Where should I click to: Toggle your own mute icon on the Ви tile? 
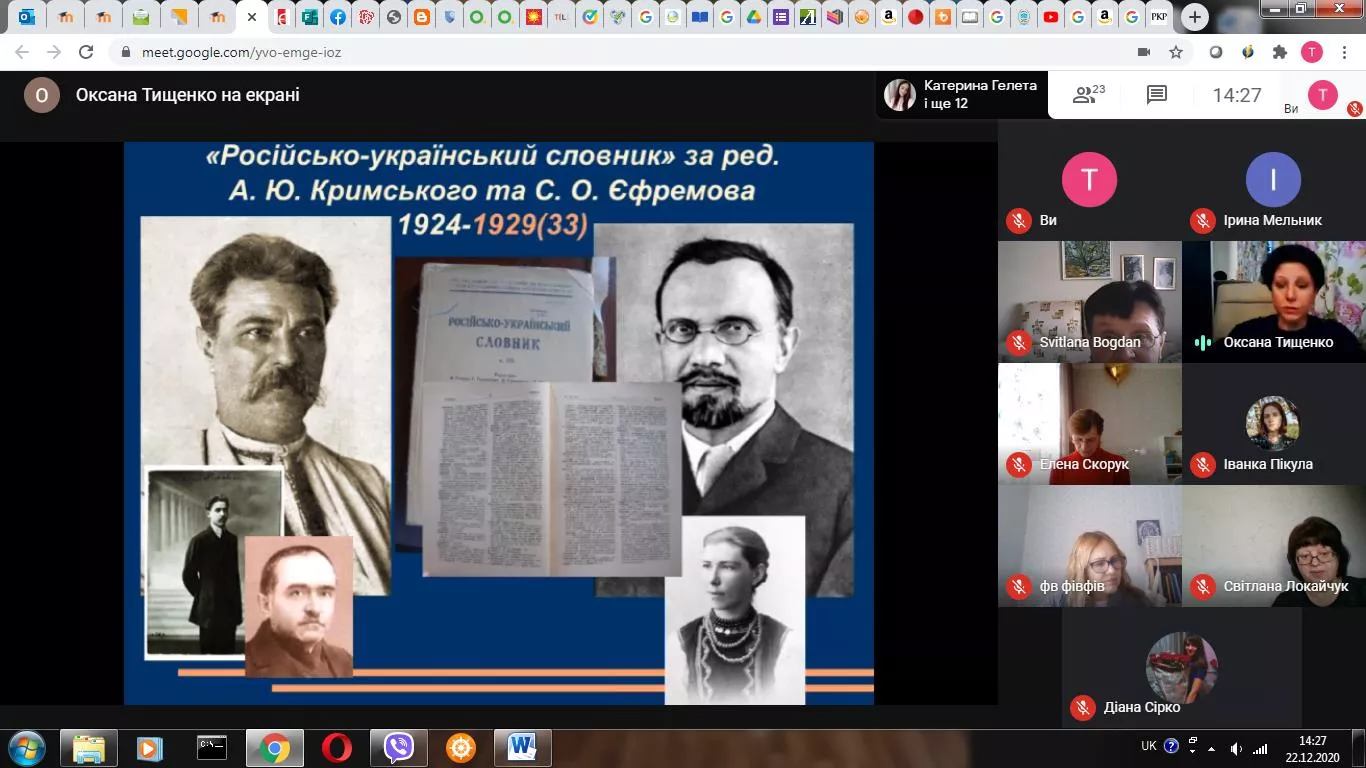pos(1019,221)
